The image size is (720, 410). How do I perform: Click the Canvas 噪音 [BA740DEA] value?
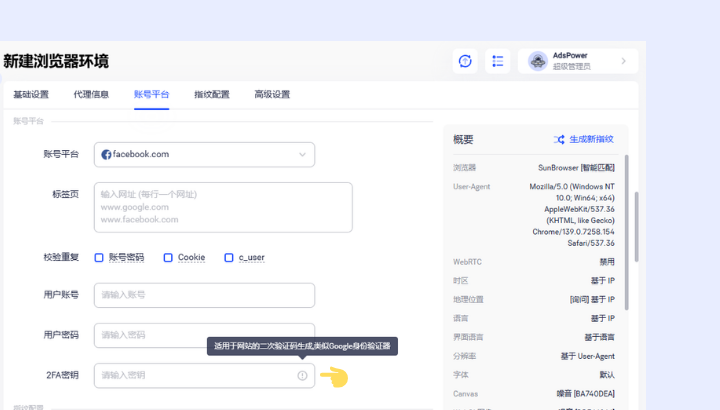(x=585, y=394)
